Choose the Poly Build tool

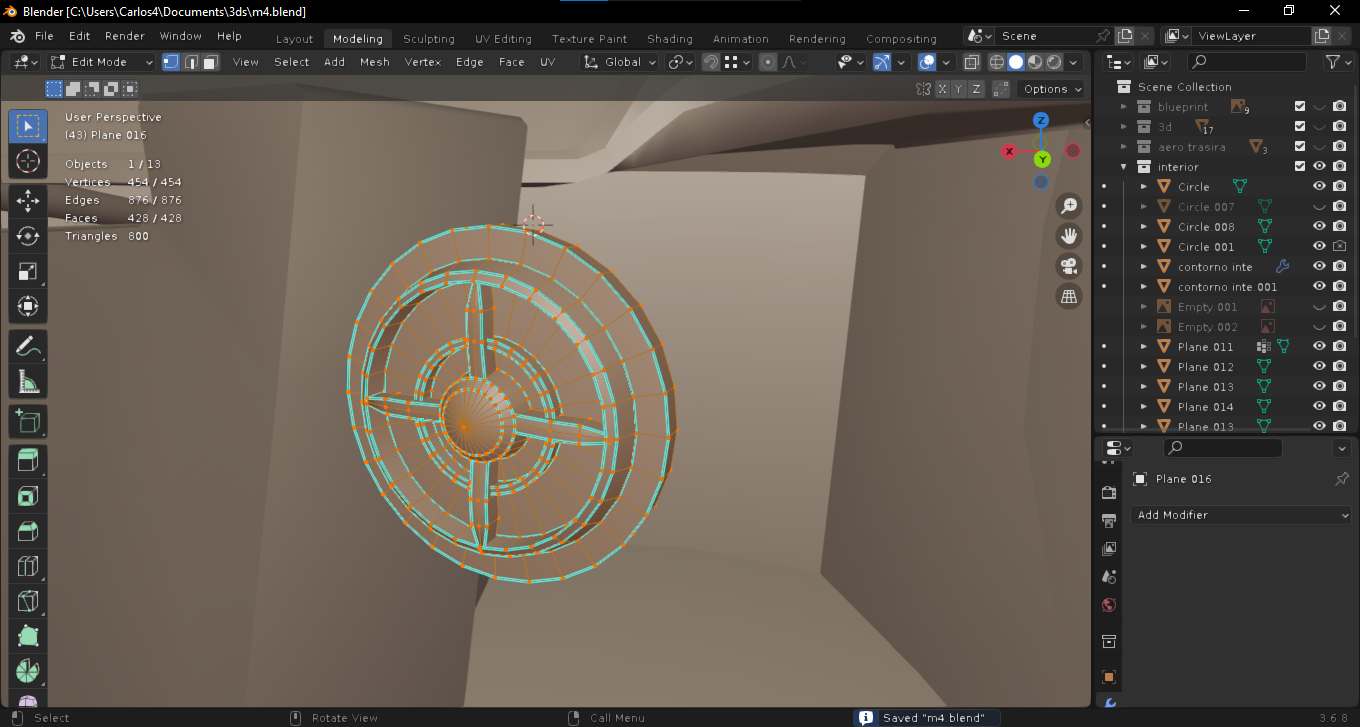tap(28, 637)
